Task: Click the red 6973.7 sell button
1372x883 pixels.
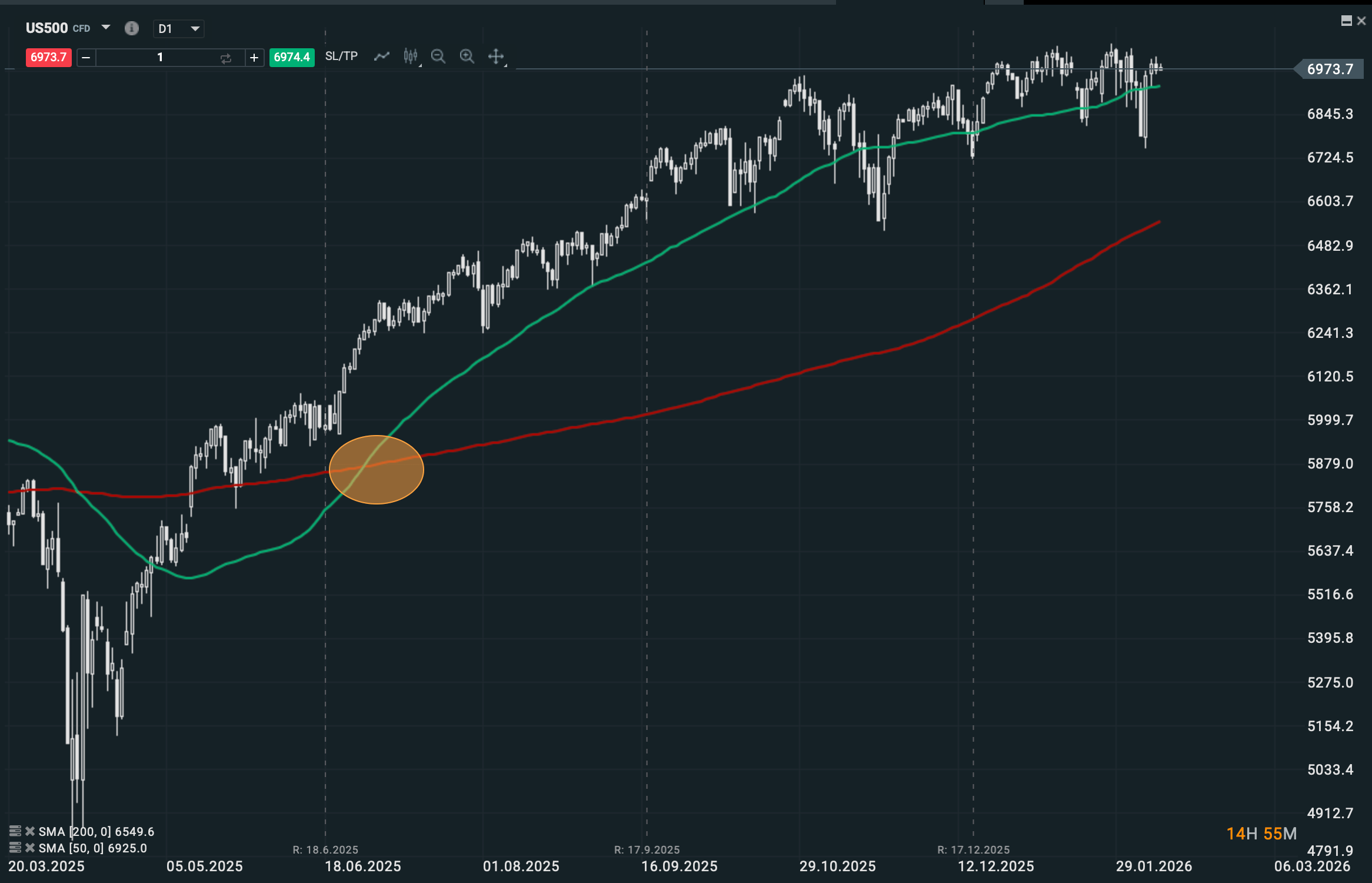Action: click(48, 57)
